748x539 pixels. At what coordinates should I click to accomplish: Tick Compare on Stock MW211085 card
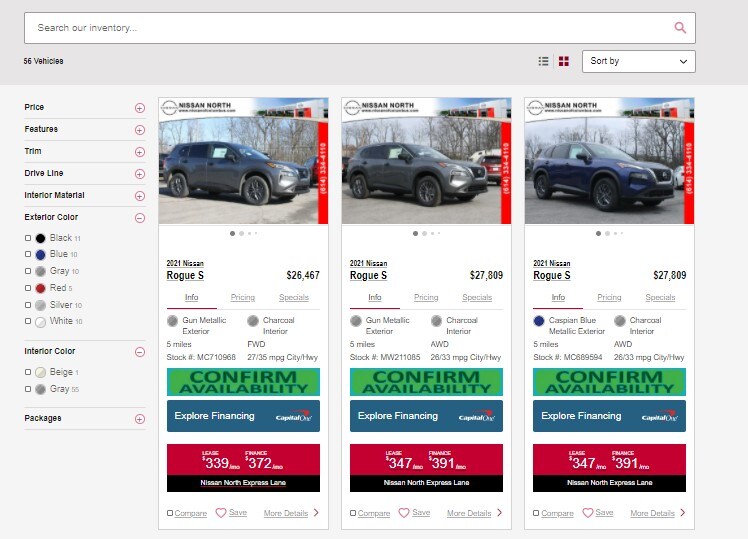(353, 513)
